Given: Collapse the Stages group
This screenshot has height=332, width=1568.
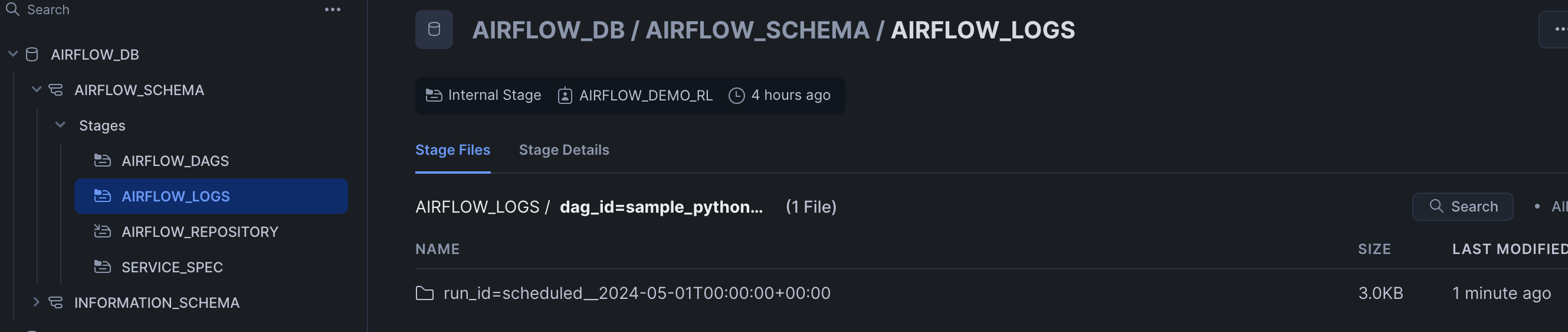Looking at the screenshot, I should click(60, 125).
